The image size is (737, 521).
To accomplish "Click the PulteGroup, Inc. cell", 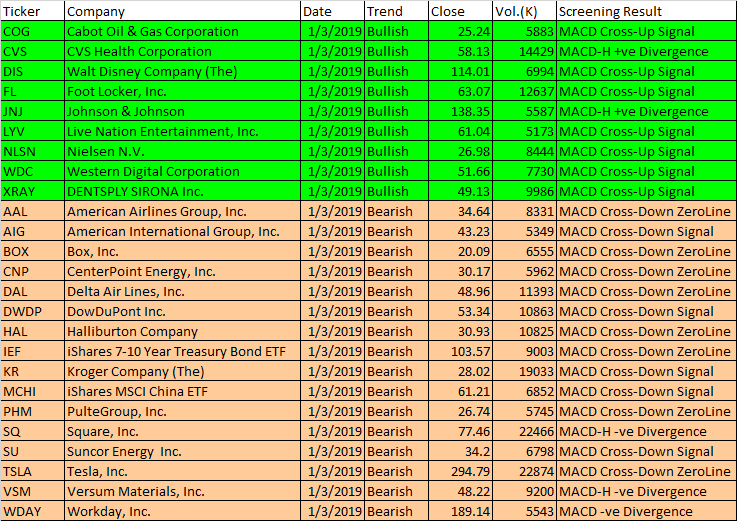I will click(182, 411).
